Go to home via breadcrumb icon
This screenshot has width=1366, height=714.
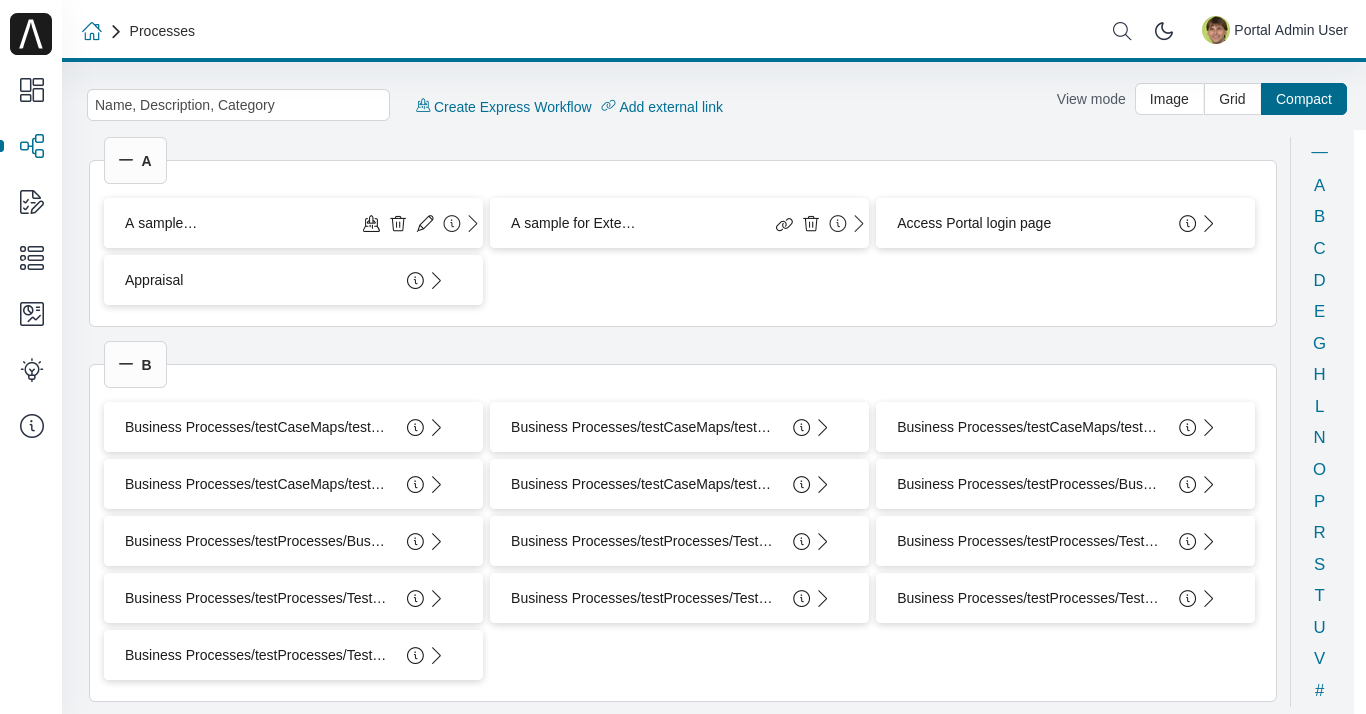tap(92, 31)
